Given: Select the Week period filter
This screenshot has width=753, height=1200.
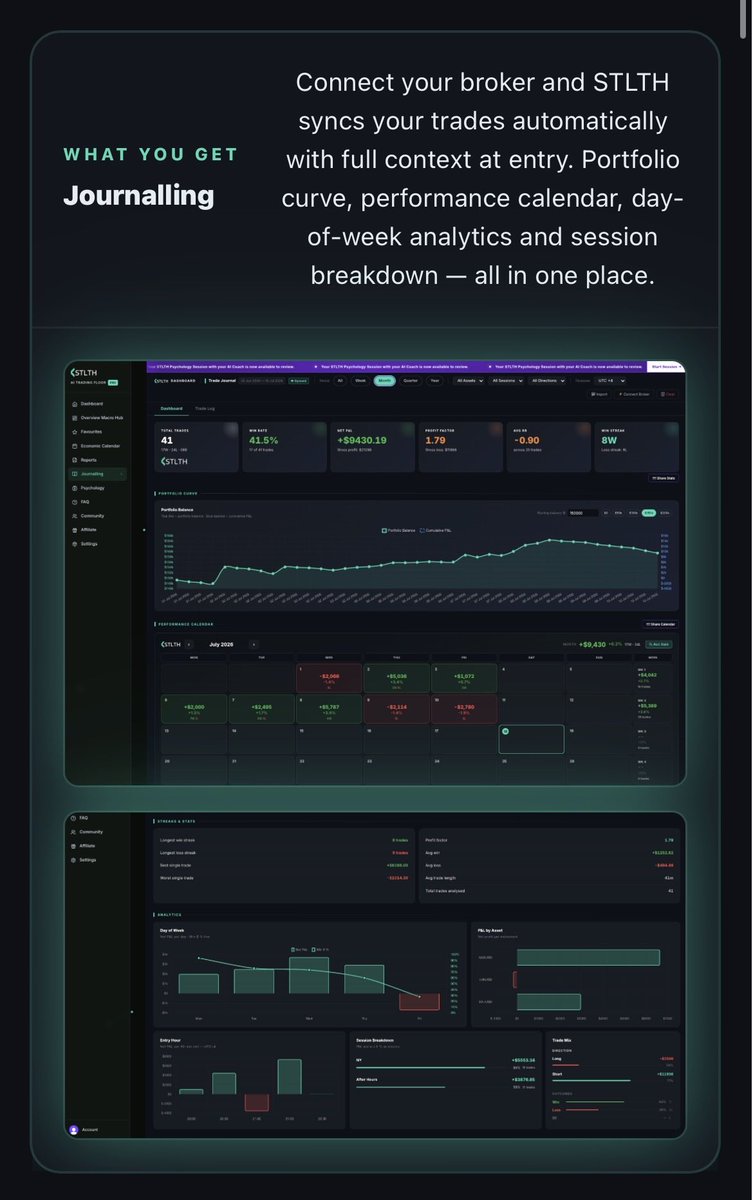Looking at the screenshot, I should [x=360, y=380].
